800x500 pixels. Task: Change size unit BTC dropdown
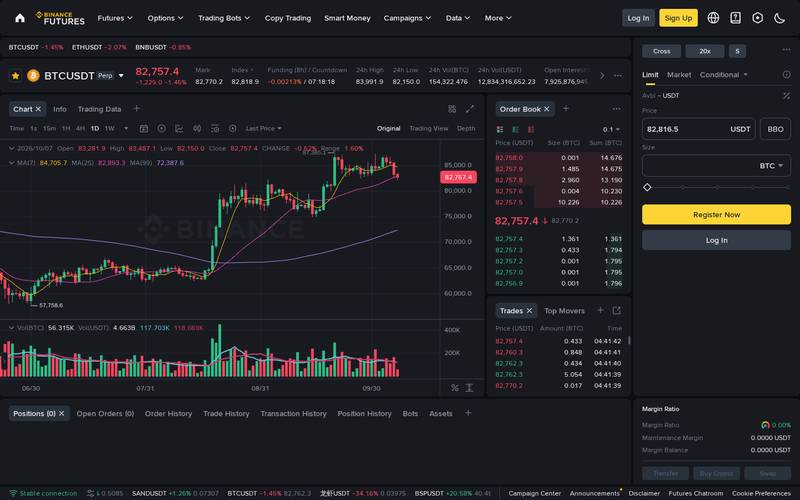coord(771,166)
